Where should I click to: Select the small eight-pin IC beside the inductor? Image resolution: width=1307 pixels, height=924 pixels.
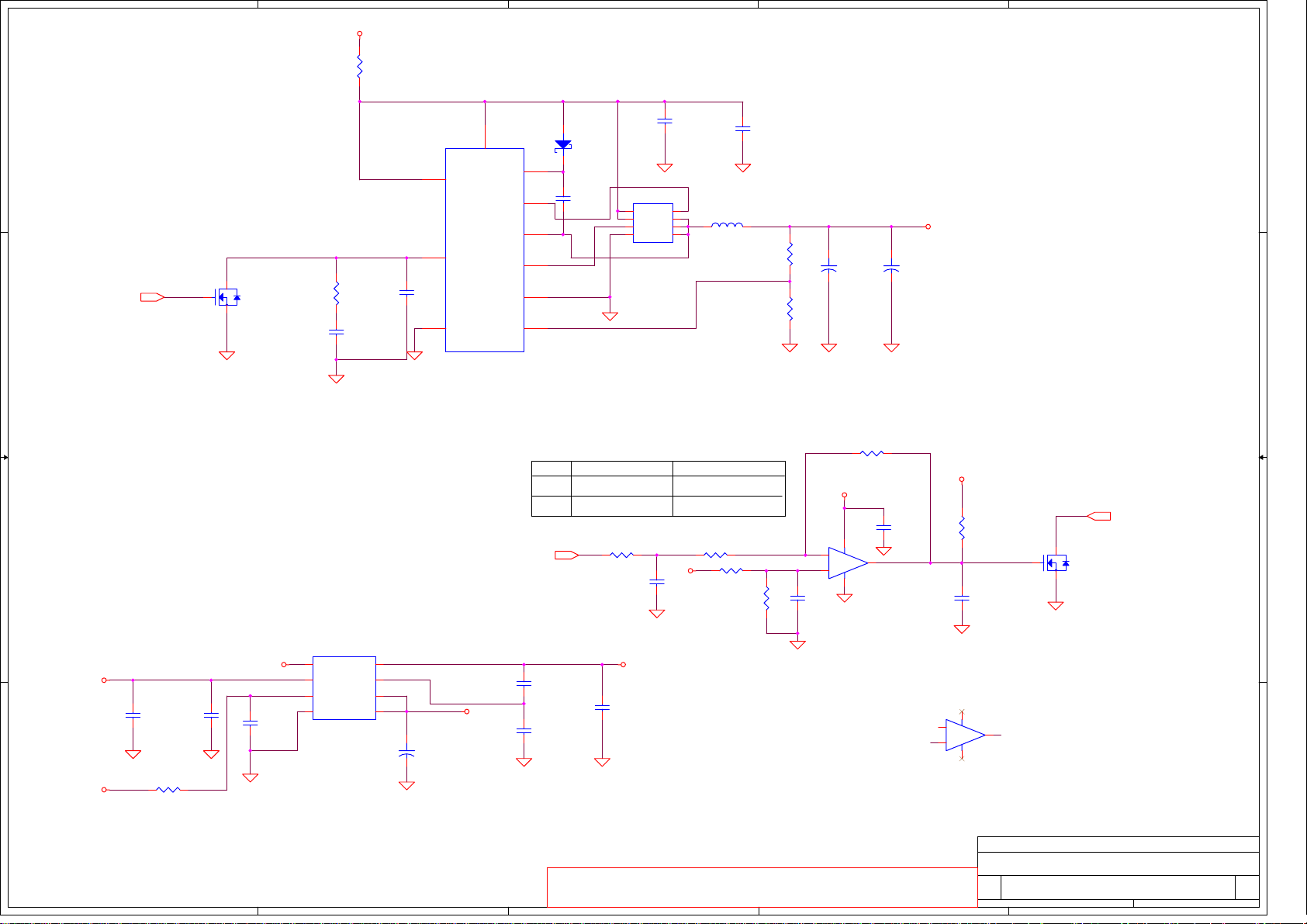tap(653, 223)
